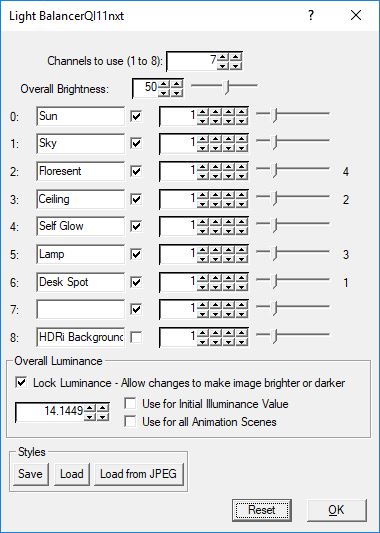Increase Desk Spot value with first up arrow
The width and height of the screenshot is (380, 533).
coord(203,278)
